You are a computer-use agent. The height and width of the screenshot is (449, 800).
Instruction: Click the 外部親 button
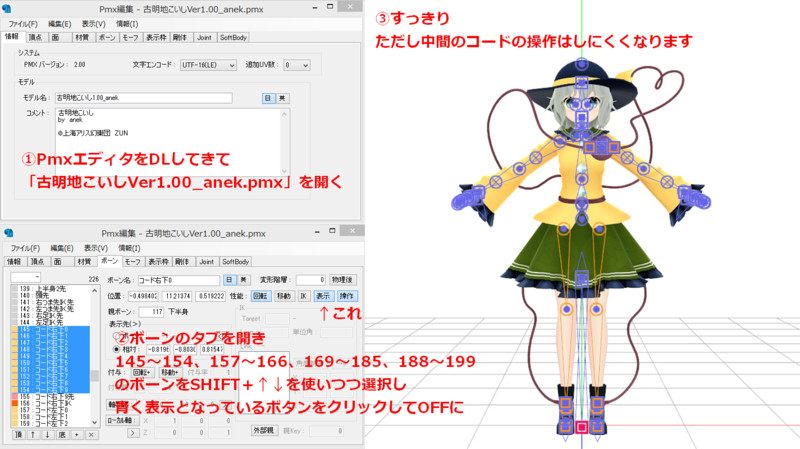264,431
